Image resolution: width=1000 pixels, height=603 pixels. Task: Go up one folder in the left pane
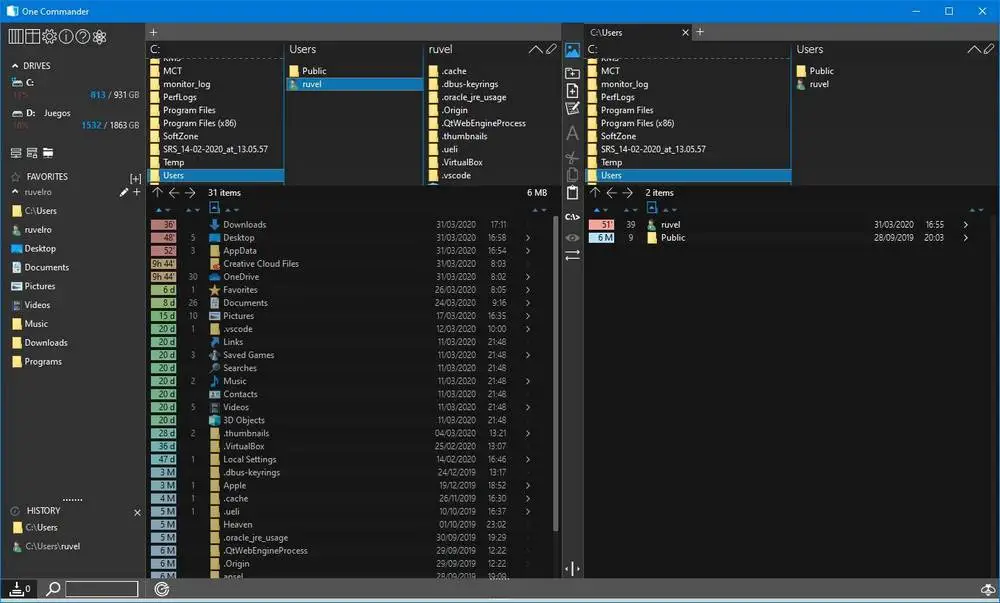pos(158,192)
